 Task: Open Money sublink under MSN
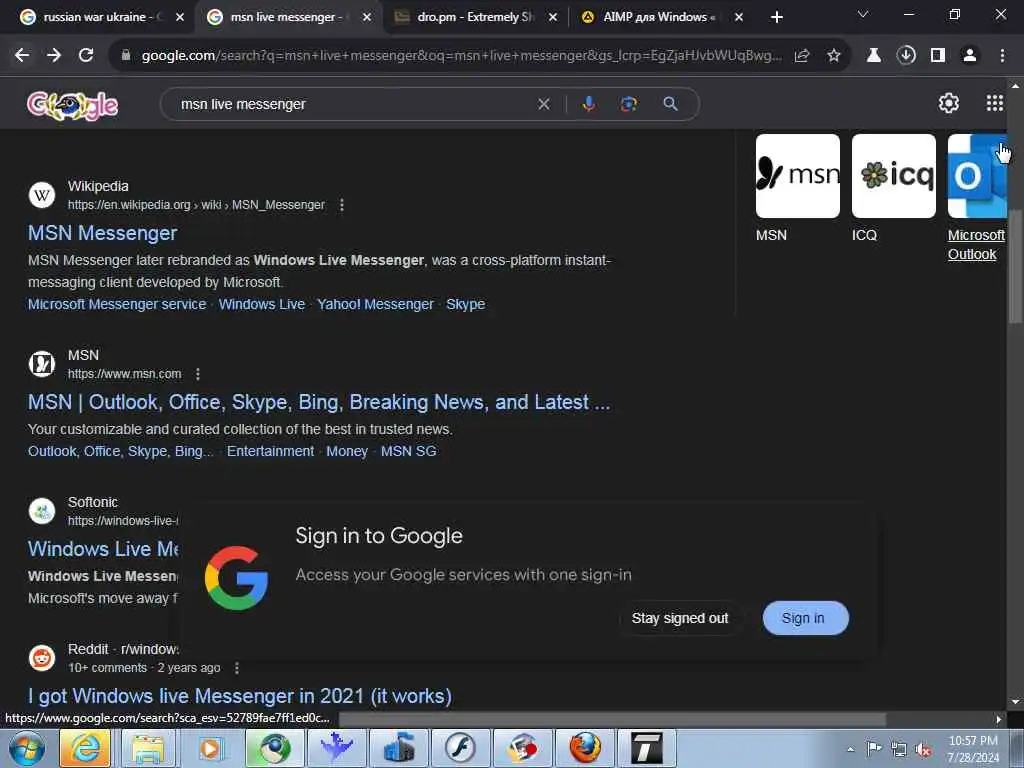point(347,451)
